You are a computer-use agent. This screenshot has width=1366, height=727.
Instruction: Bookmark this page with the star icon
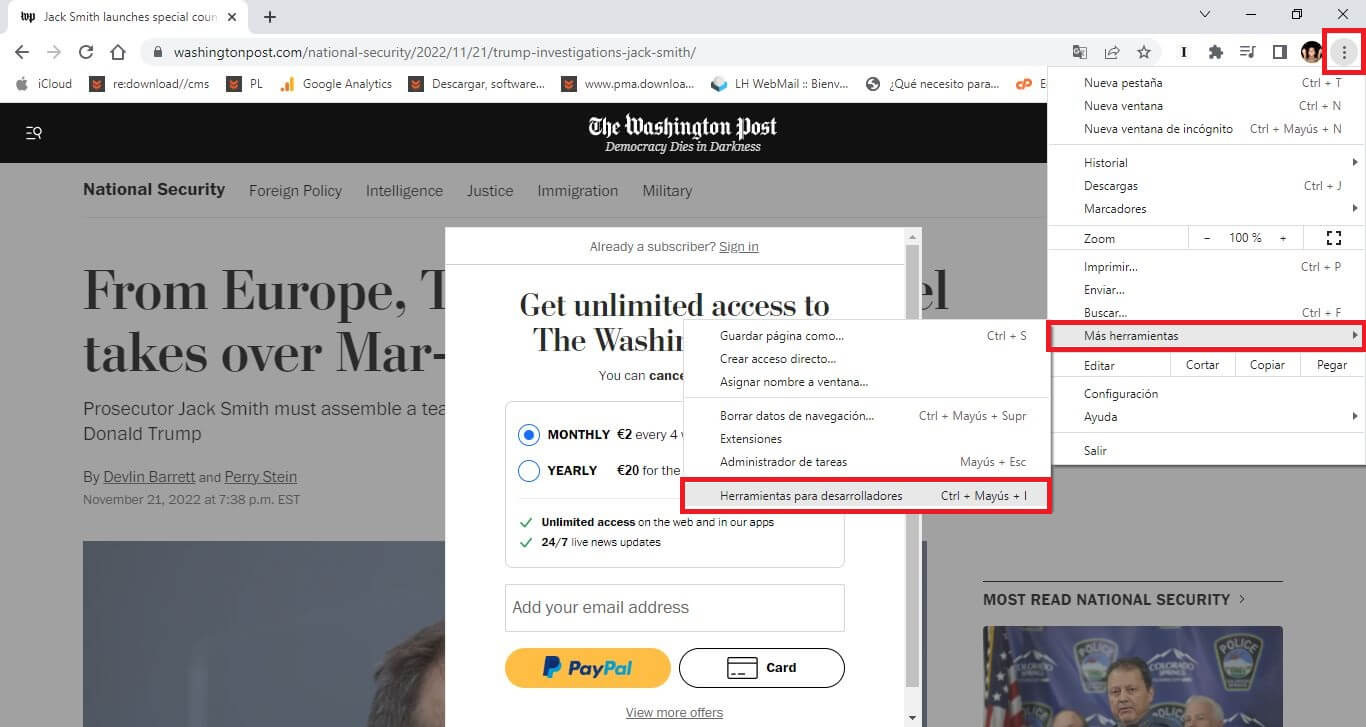tap(1144, 52)
